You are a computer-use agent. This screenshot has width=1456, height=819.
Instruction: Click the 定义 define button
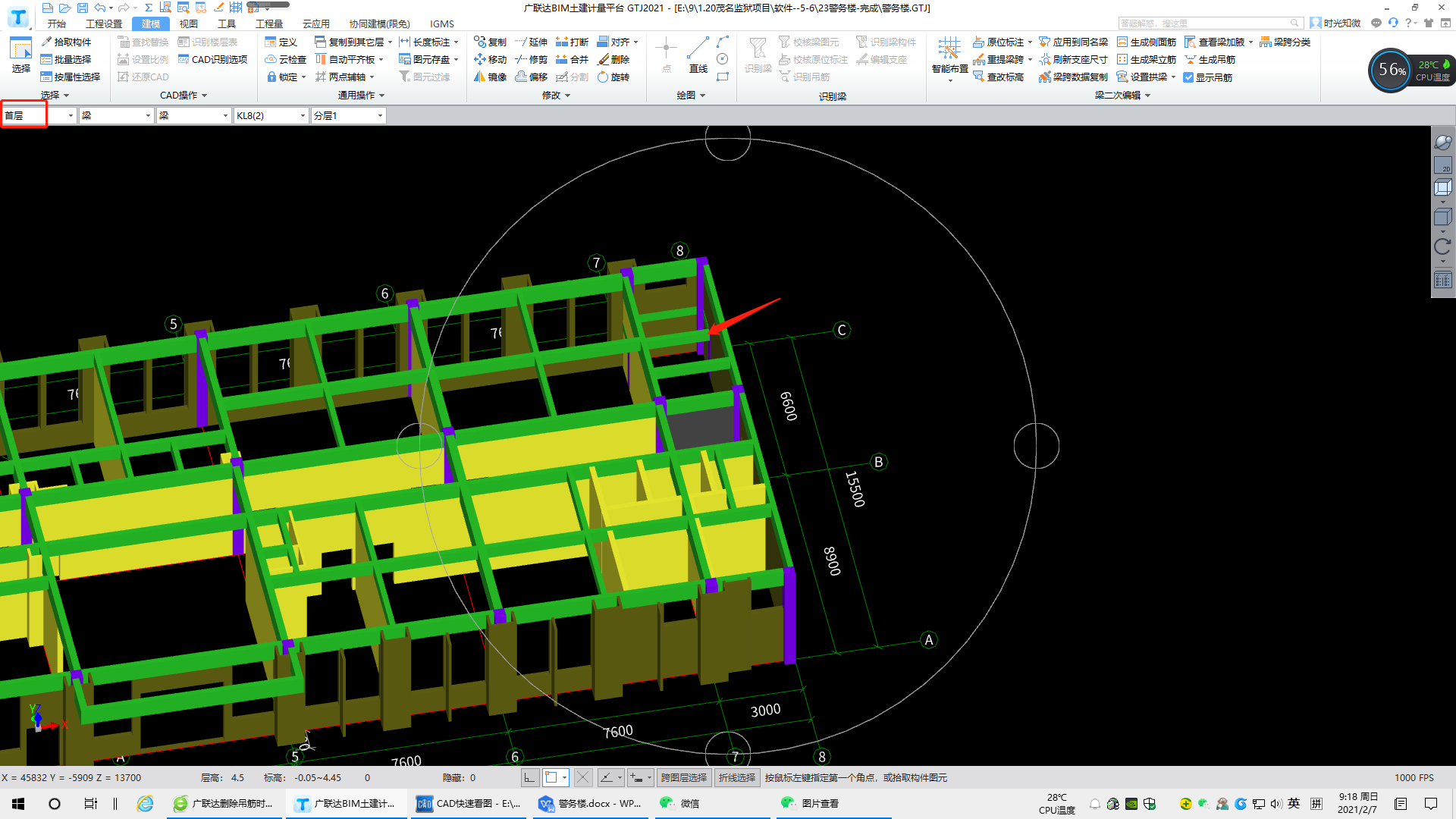click(x=281, y=42)
